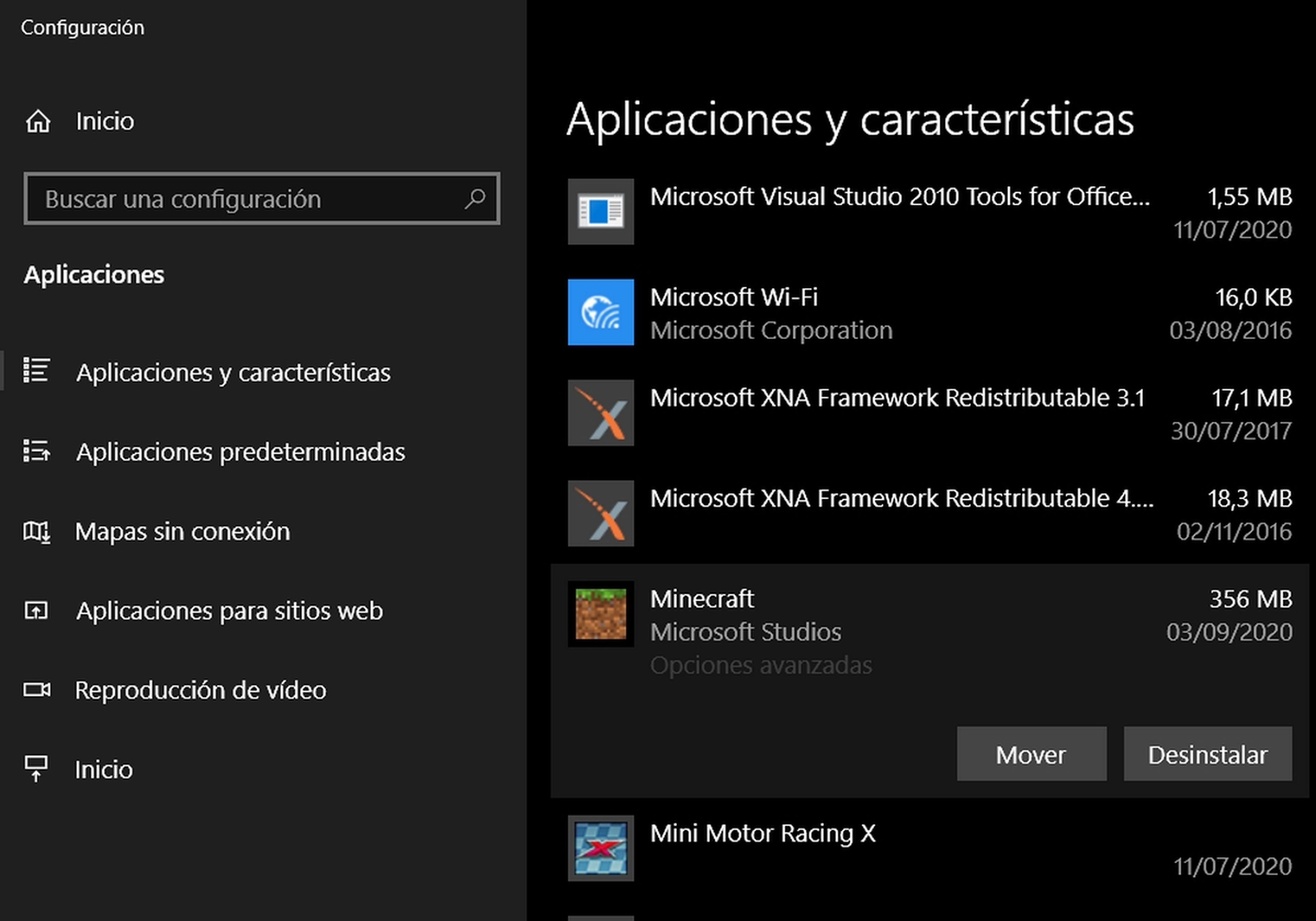Click the Aplicaciones y características page heading

point(850,120)
